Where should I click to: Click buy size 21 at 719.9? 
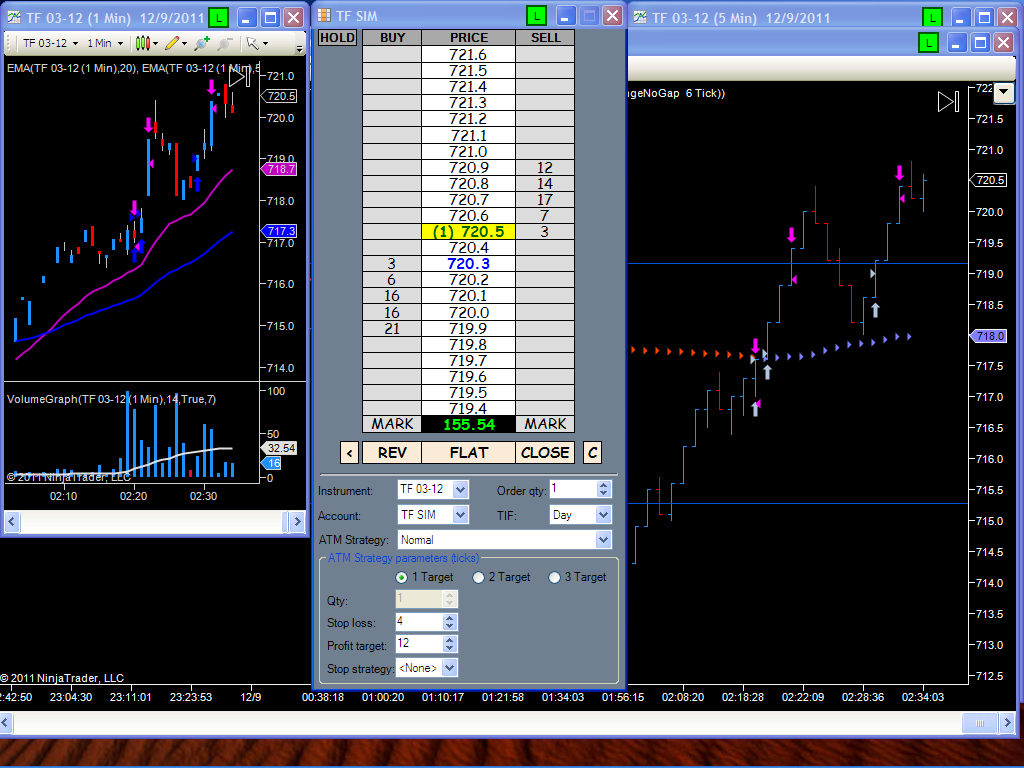(x=392, y=328)
